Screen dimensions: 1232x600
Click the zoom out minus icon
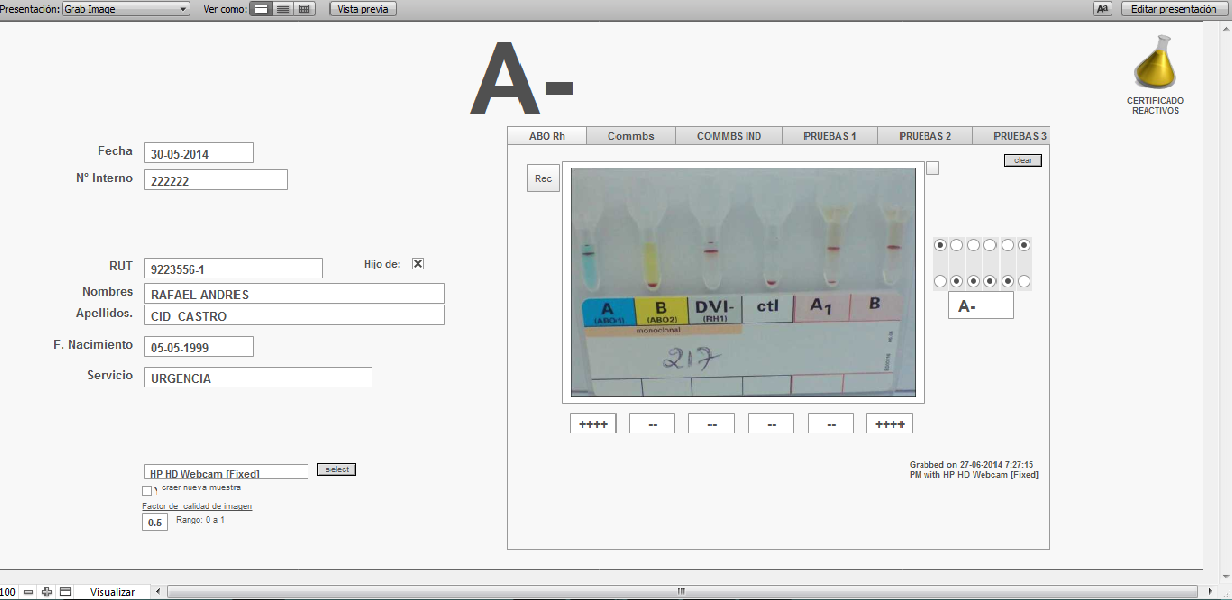28,592
